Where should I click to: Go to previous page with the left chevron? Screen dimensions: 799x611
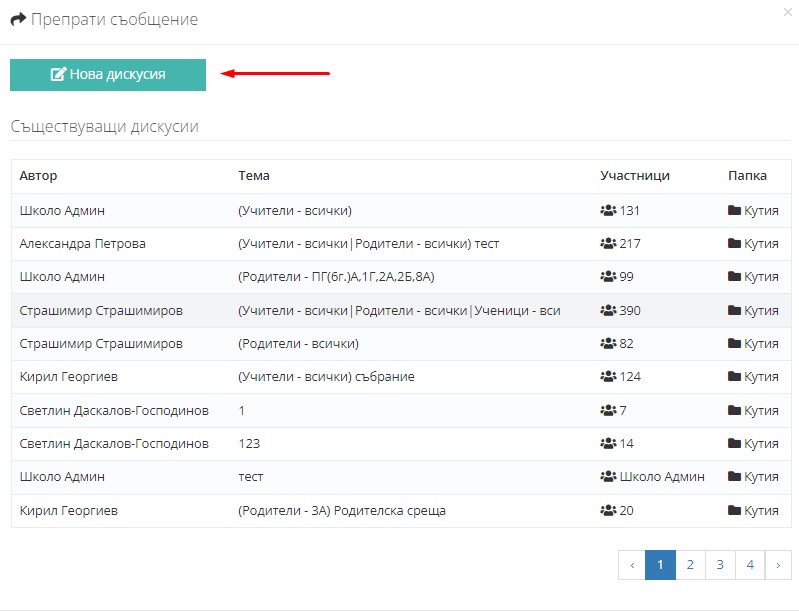pos(632,565)
